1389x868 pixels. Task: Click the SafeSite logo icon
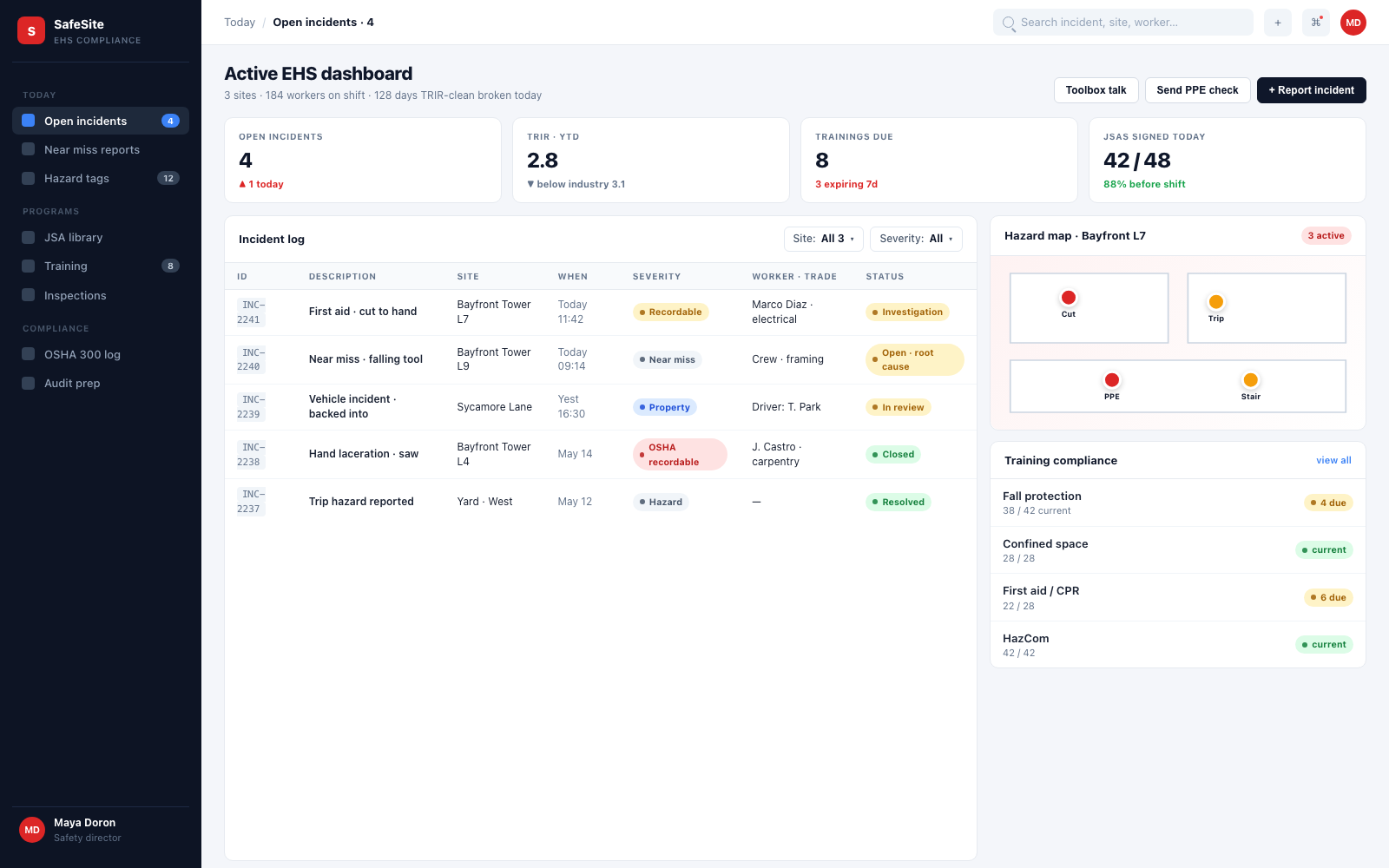point(31,30)
